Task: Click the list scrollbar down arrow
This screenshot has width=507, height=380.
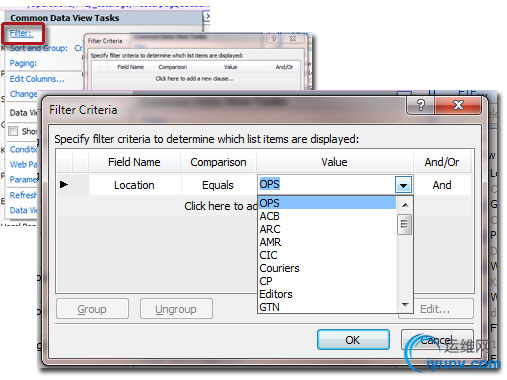Action: [x=405, y=304]
